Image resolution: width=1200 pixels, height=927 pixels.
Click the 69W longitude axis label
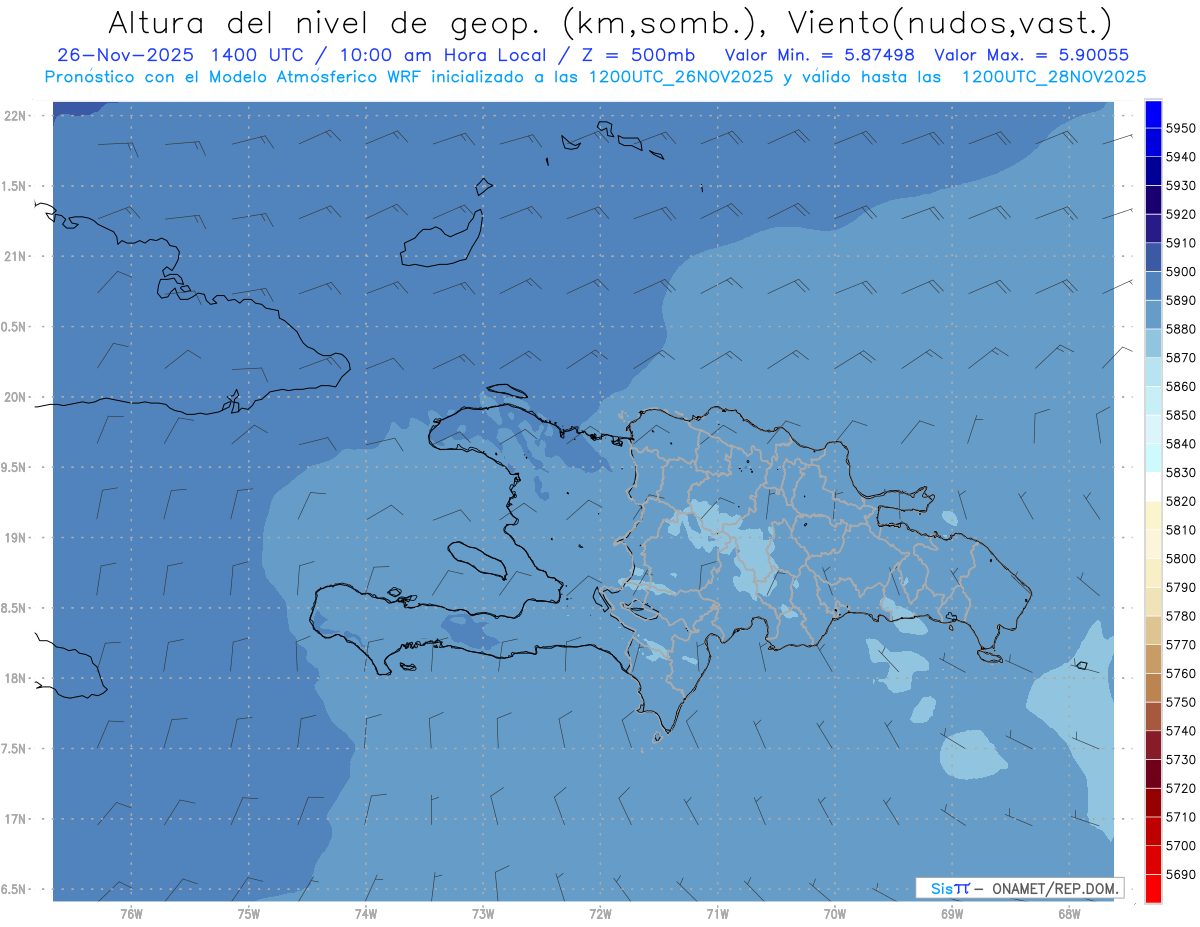click(x=952, y=914)
